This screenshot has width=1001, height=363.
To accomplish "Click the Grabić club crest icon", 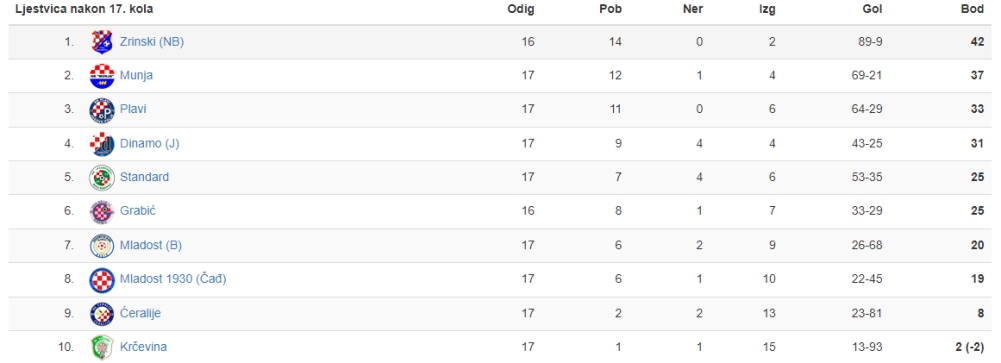I will click(x=102, y=211).
